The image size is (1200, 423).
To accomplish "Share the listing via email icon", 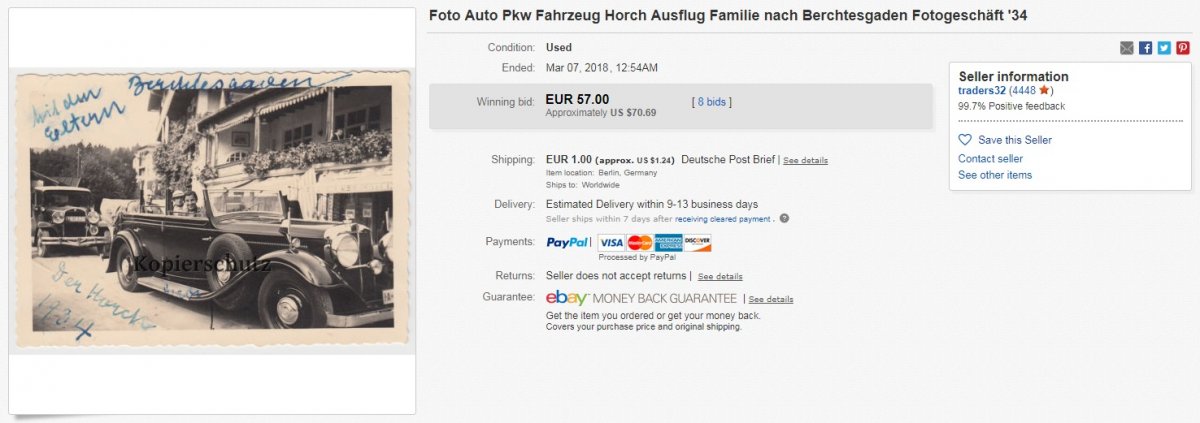I will pyautogui.click(x=1127, y=48).
